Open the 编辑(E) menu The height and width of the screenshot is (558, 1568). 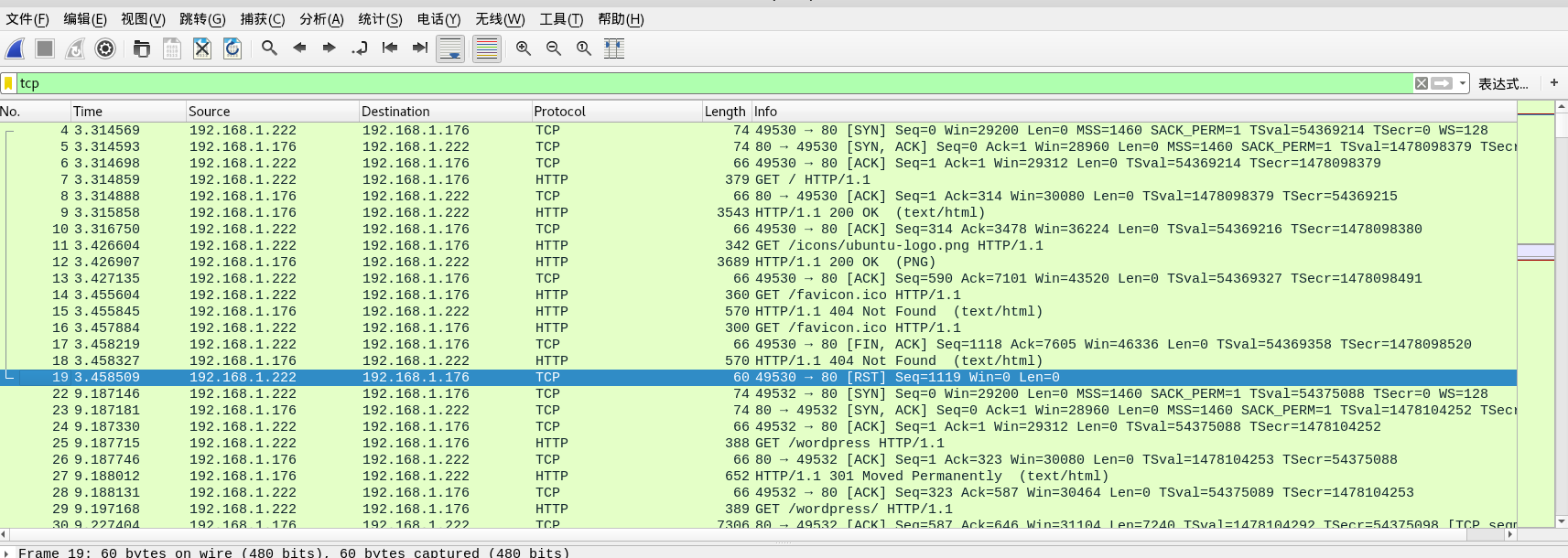tap(85, 19)
